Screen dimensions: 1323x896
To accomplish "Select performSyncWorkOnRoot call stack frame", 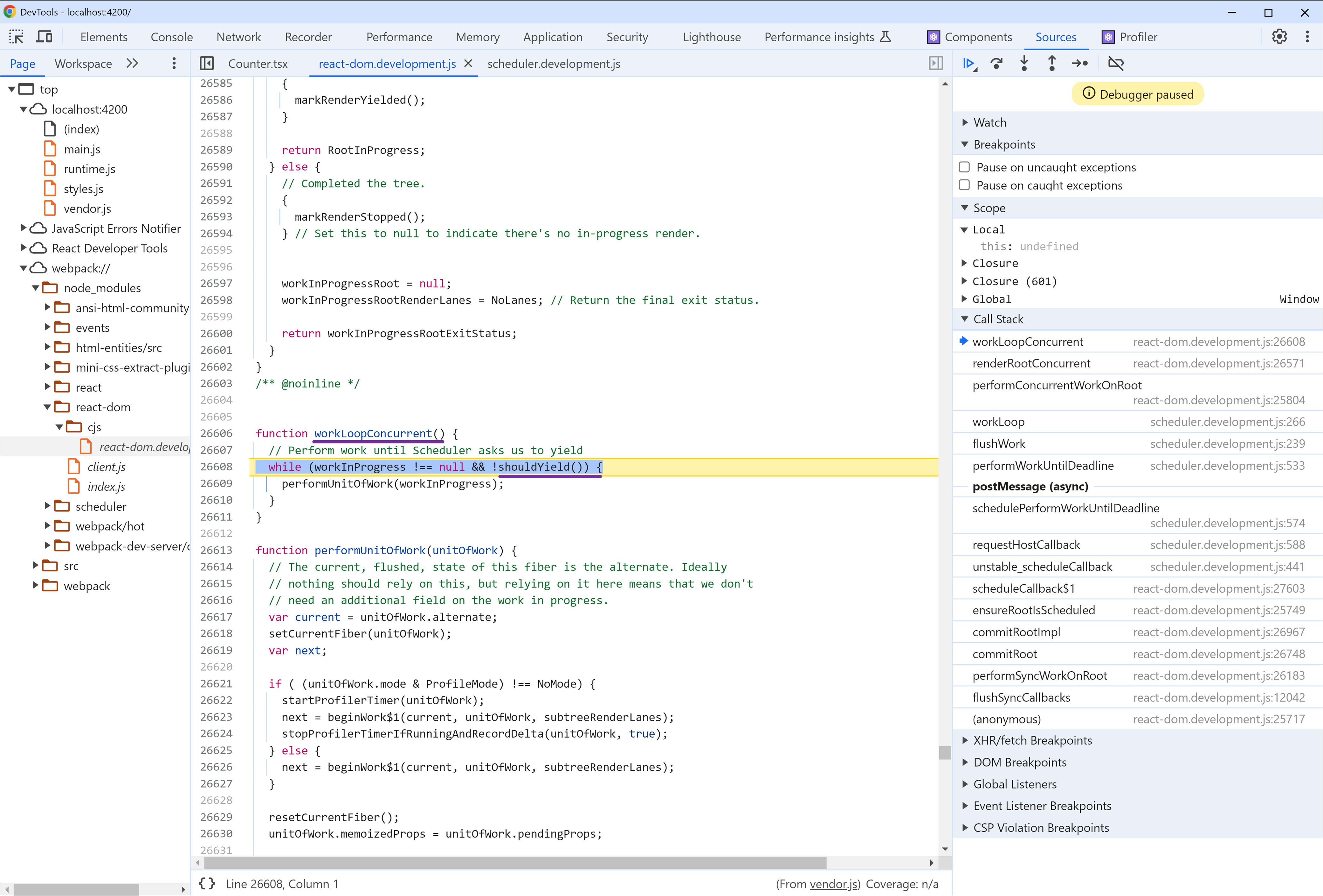I will [x=1137, y=676].
